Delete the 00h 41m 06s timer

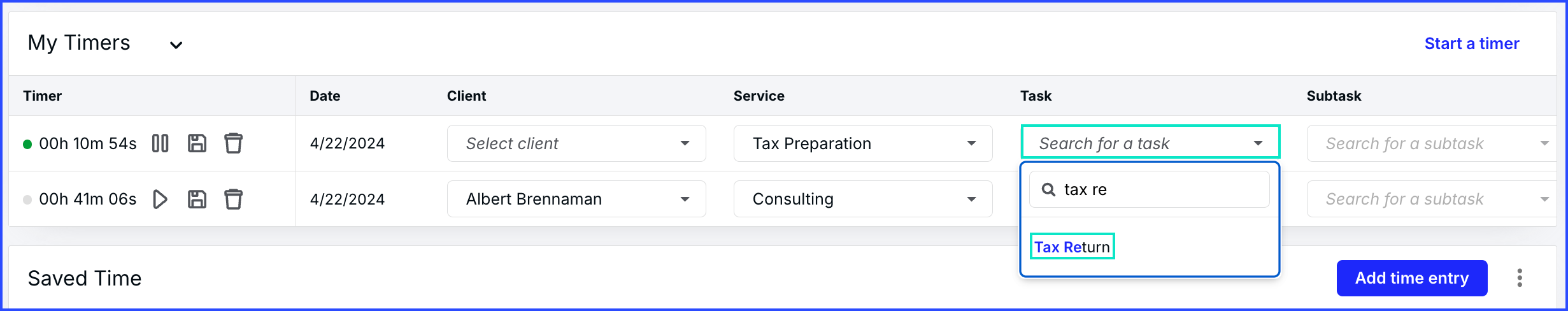coord(234,199)
